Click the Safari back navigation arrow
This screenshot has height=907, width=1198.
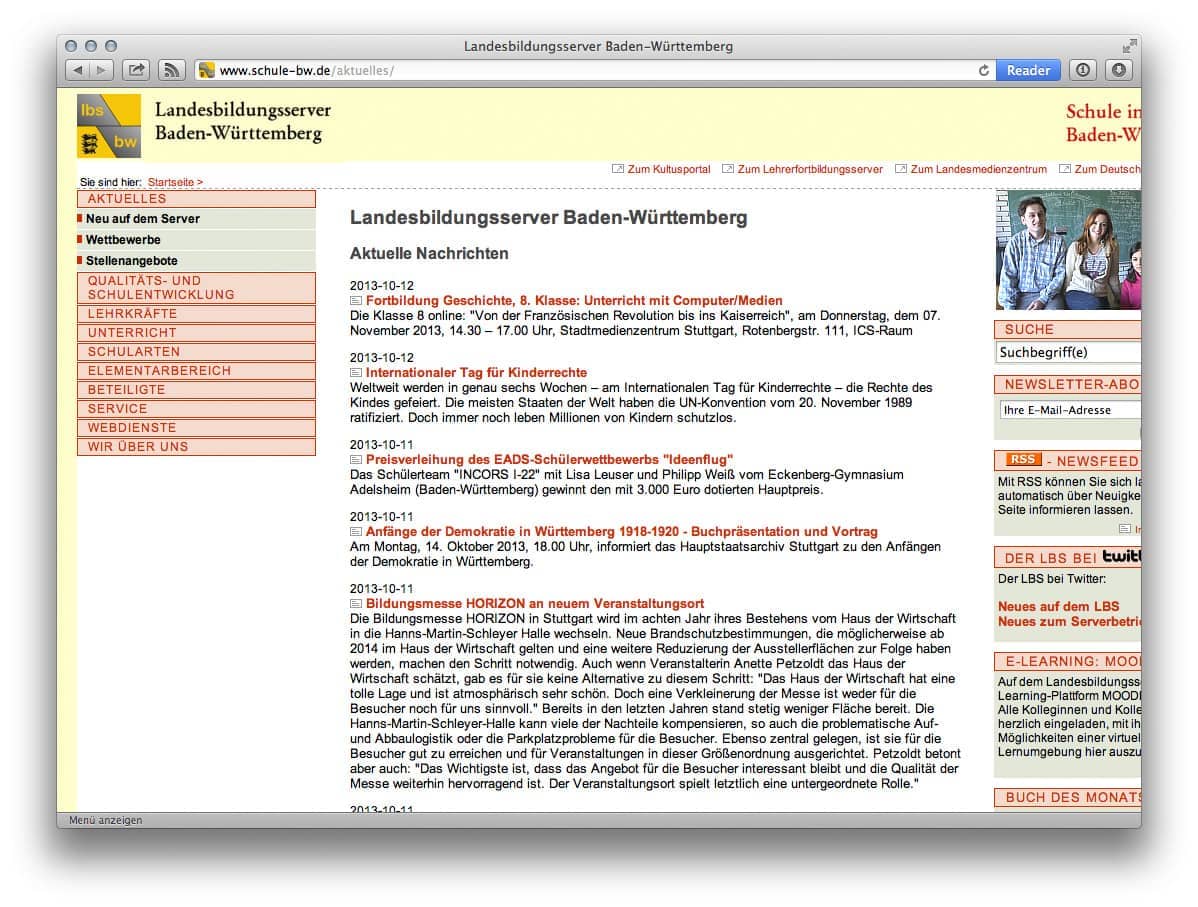pyautogui.click(x=78, y=70)
